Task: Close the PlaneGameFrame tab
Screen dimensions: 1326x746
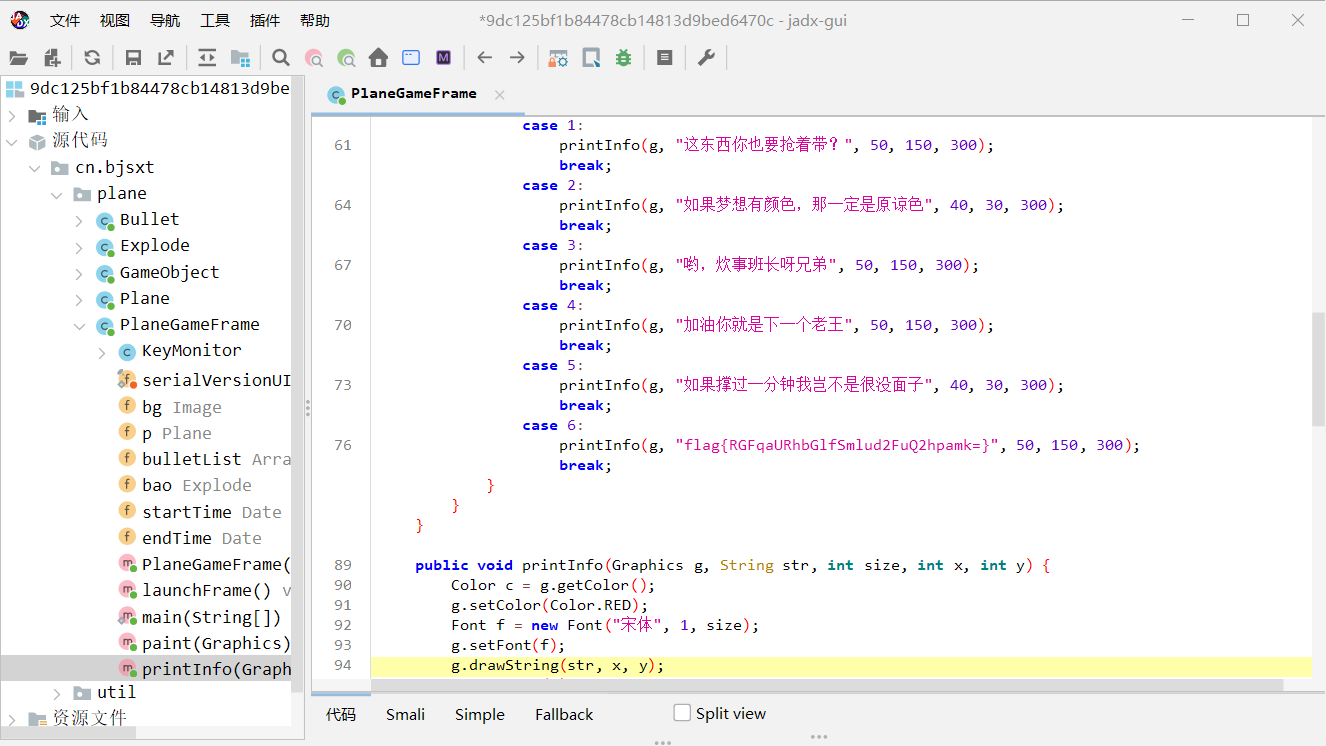Action: 499,95
